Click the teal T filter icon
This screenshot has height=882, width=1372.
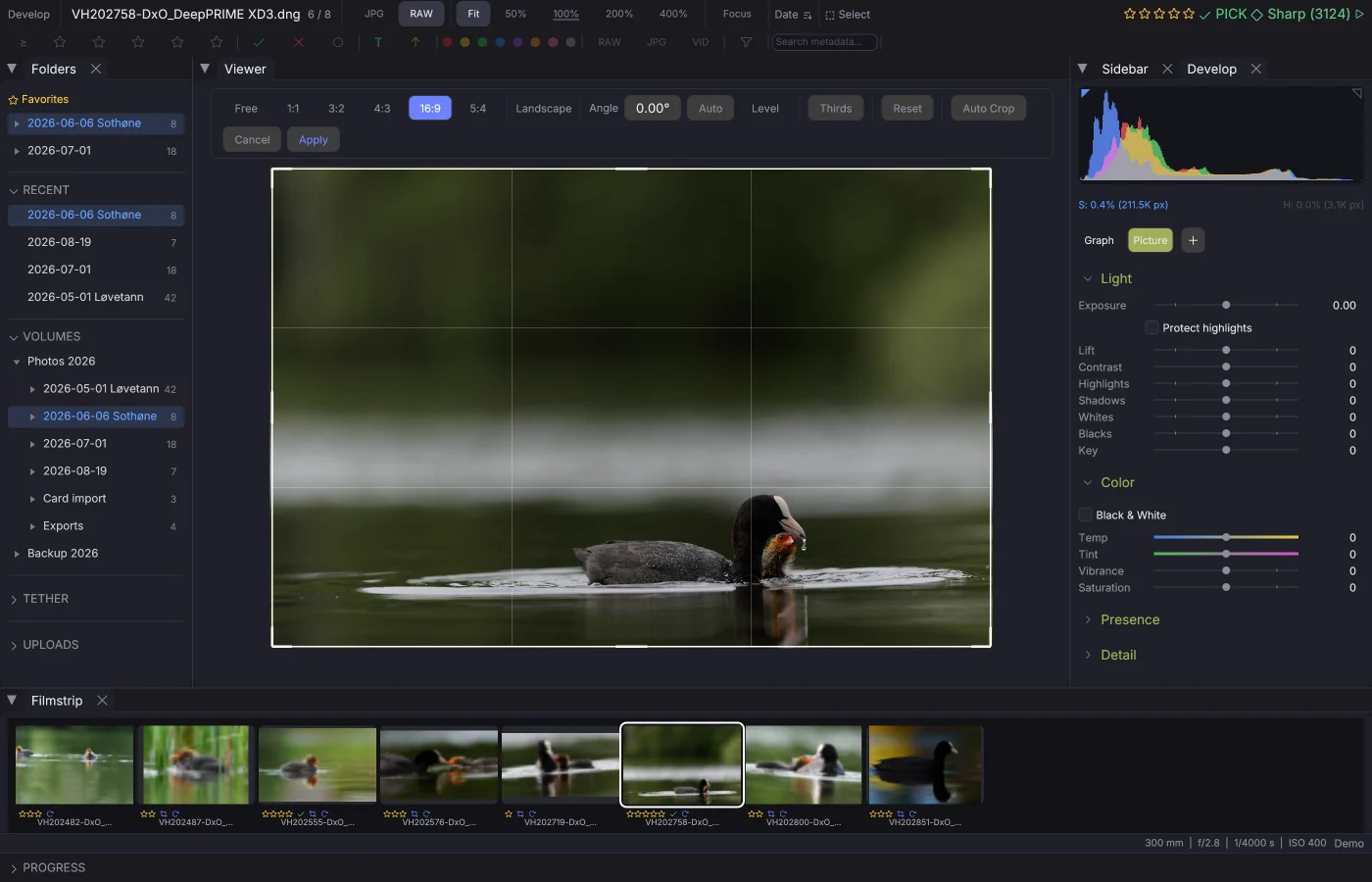pos(378,42)
